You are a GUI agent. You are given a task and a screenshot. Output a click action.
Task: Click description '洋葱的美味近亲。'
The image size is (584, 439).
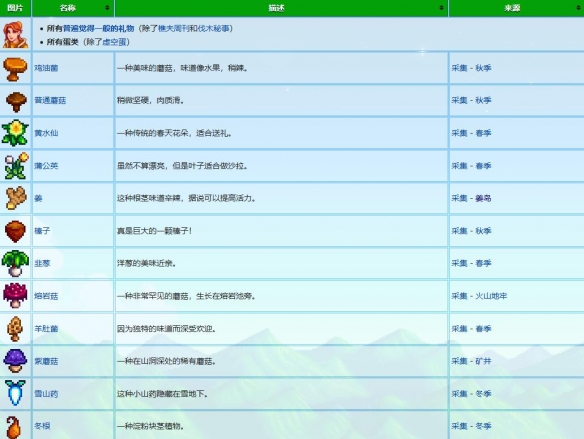(x=147, y=263)
